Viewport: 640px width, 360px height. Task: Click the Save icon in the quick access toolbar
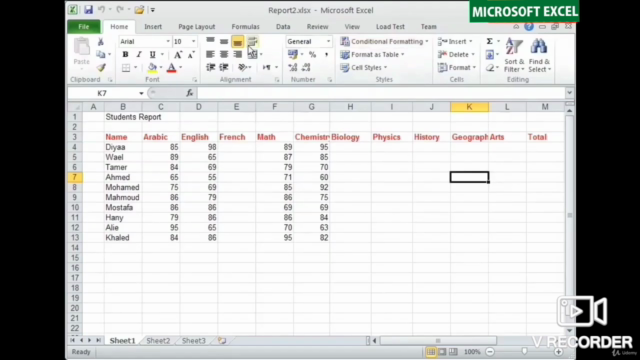pyautogui.click(x=88, y=10)
